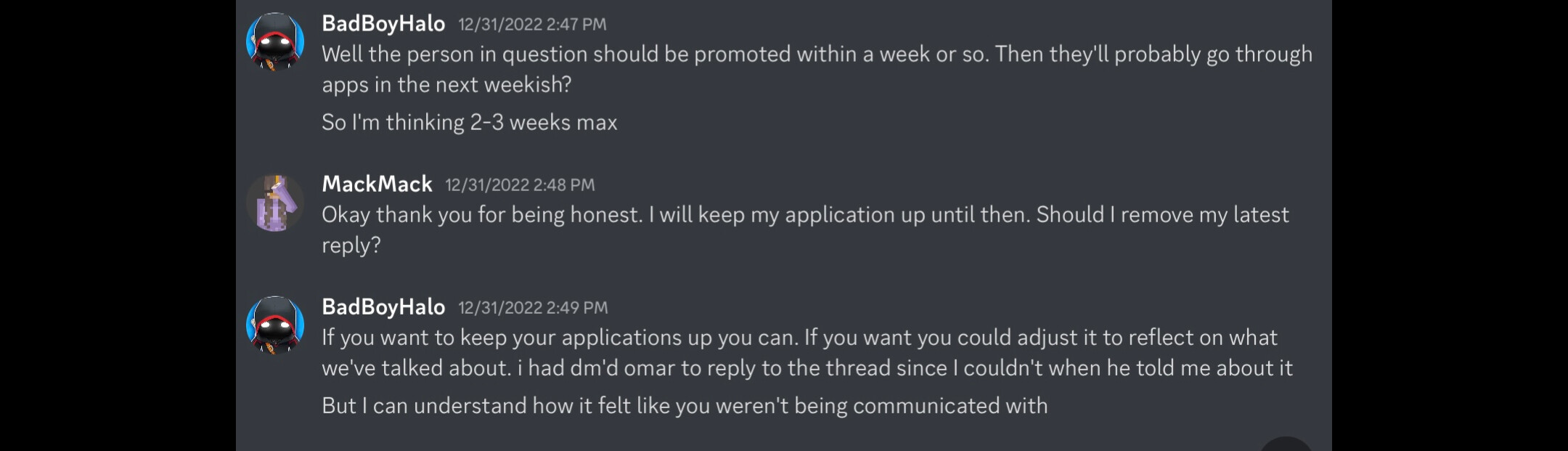Open BadBoyHalo's avatar in the first message
The image size is (1568, 451).
275,41
